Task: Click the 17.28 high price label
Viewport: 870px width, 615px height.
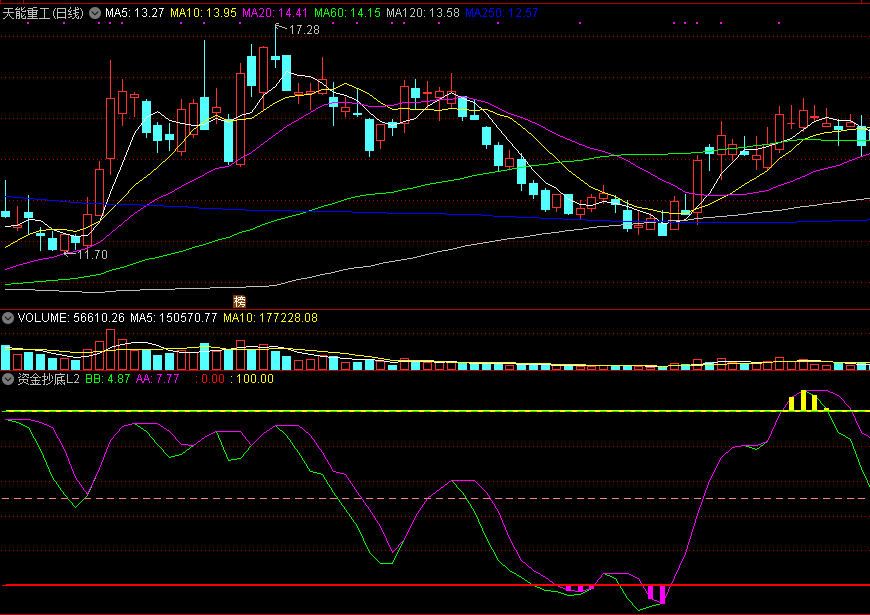Action: [x=305, y=30]
